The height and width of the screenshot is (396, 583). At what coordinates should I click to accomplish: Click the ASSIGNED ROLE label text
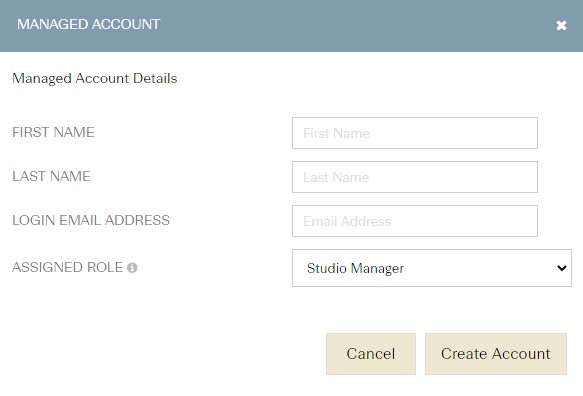pyautogui.click(x=67, y=267)
